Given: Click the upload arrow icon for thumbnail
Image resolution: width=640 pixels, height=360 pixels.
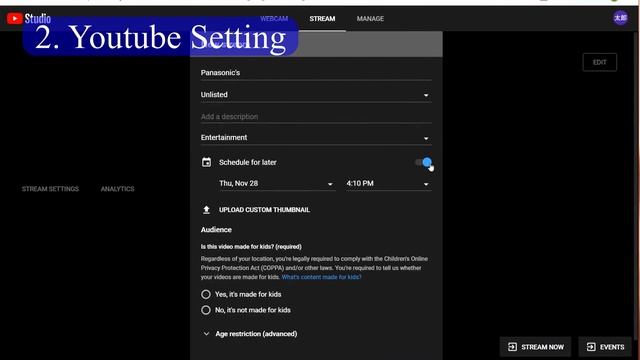Looking at the screenshot, I should coord(206,210).
